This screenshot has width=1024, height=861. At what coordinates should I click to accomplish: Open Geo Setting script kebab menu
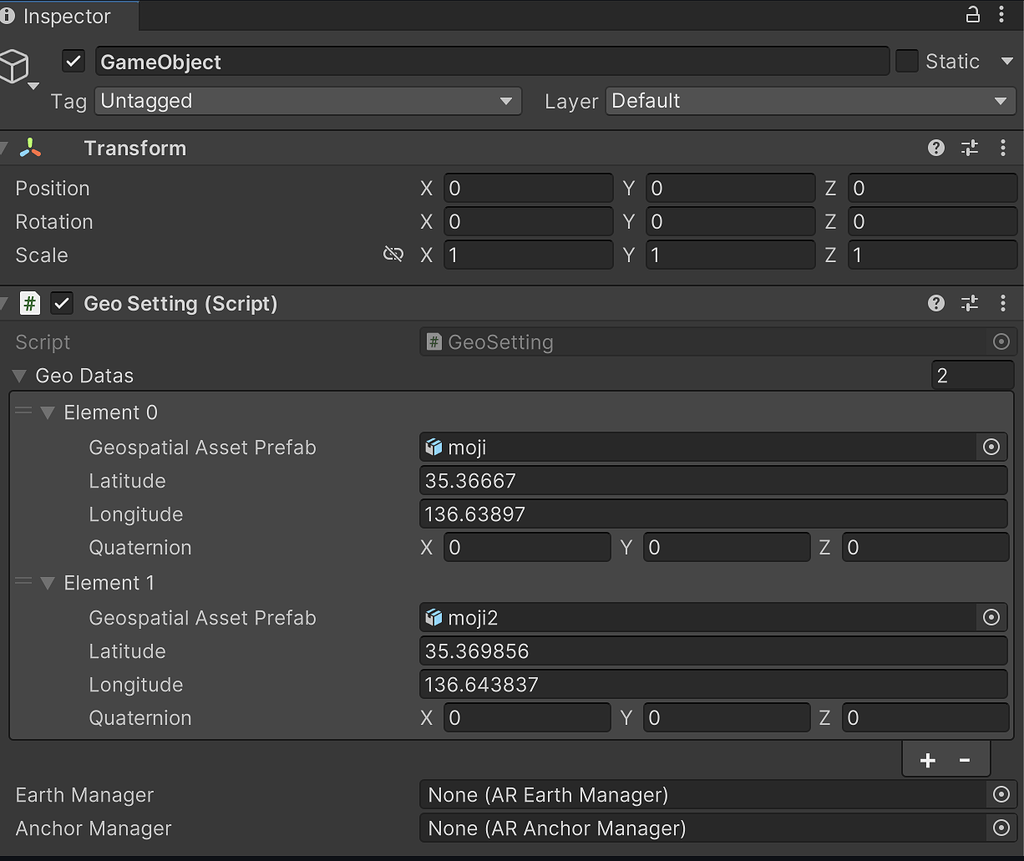(1003, 303)
